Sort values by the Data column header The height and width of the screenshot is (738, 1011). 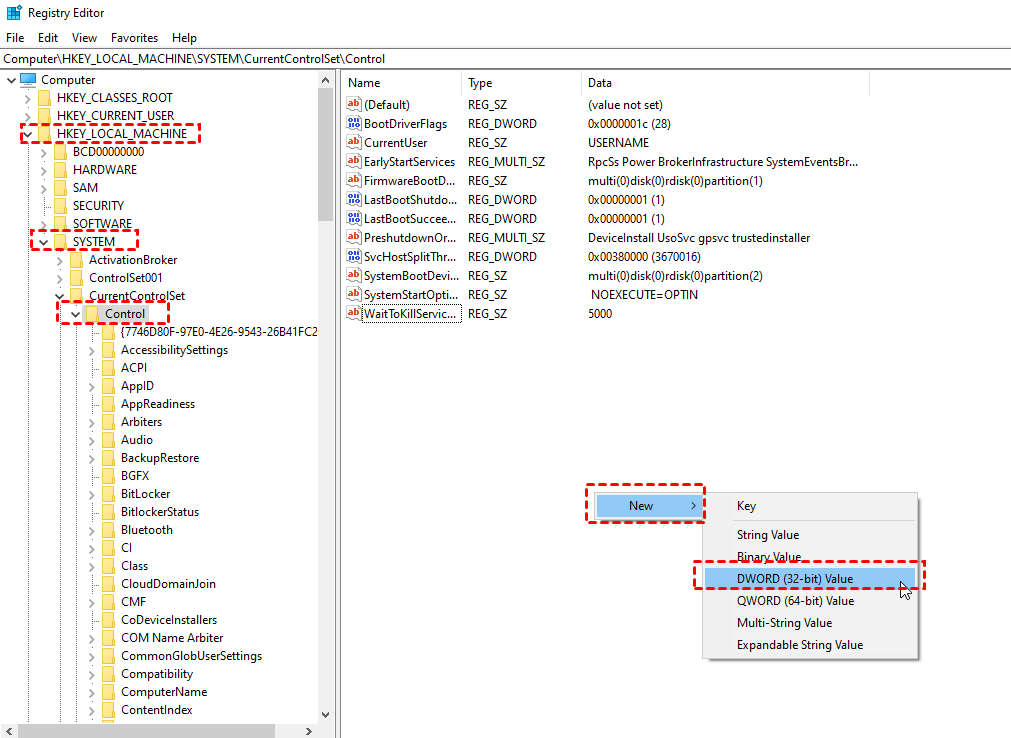pyautogui.click(x=725, y=83)
